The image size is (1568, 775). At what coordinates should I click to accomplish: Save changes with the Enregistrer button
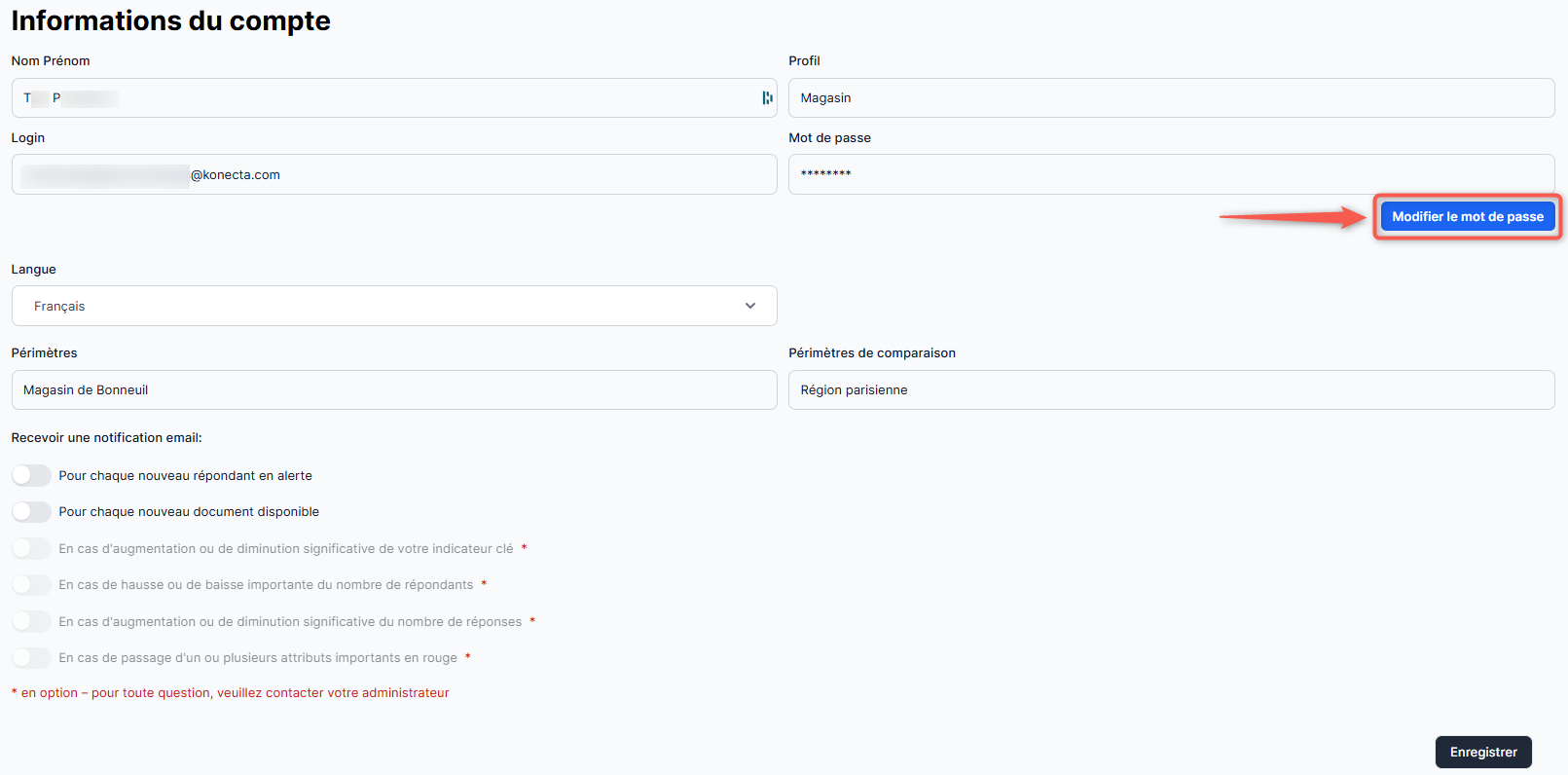1482,753
